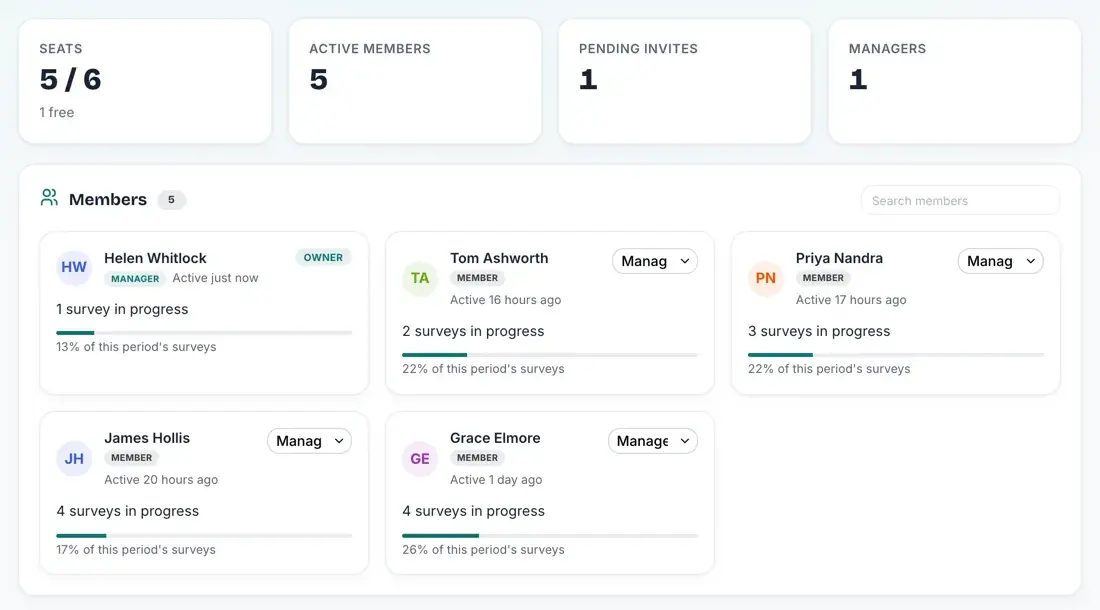Viewport: 1100px width, 610px height.
Task: Click the MEMBER badge under Priya Nandra
Action: 823,278
